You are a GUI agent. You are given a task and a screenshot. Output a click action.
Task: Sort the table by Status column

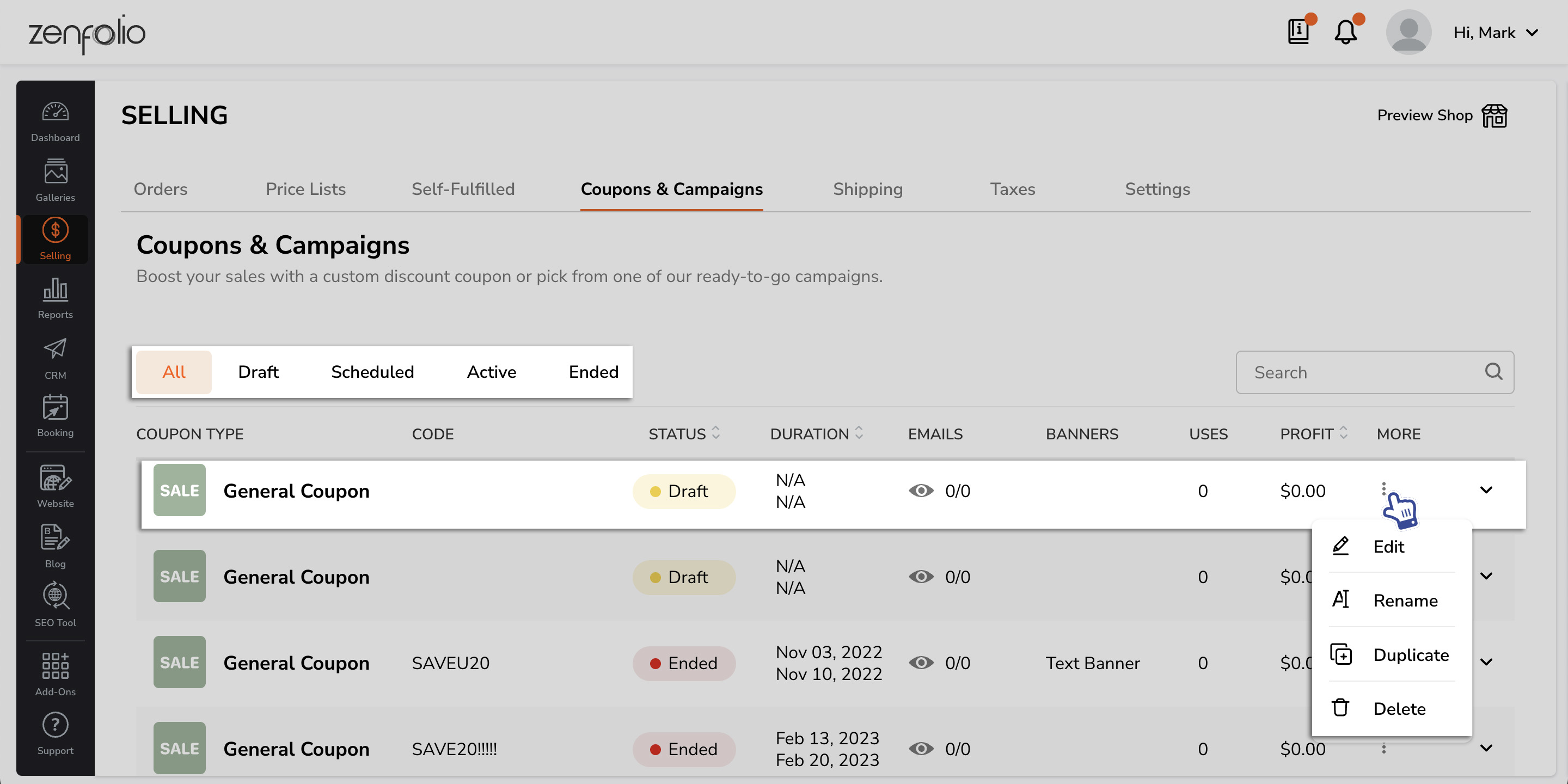pos(716,433)
